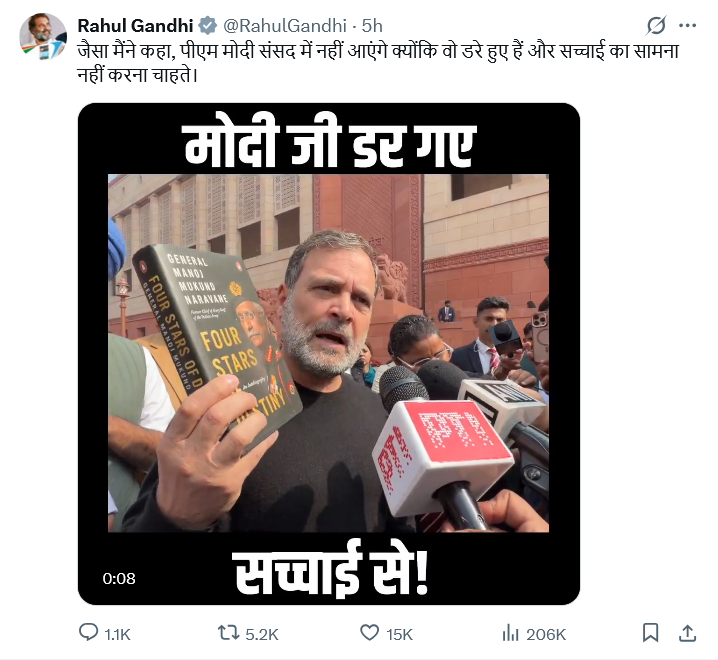Click the Hindi tweet text body
The image size is (718, 660).
pos(378,63)
